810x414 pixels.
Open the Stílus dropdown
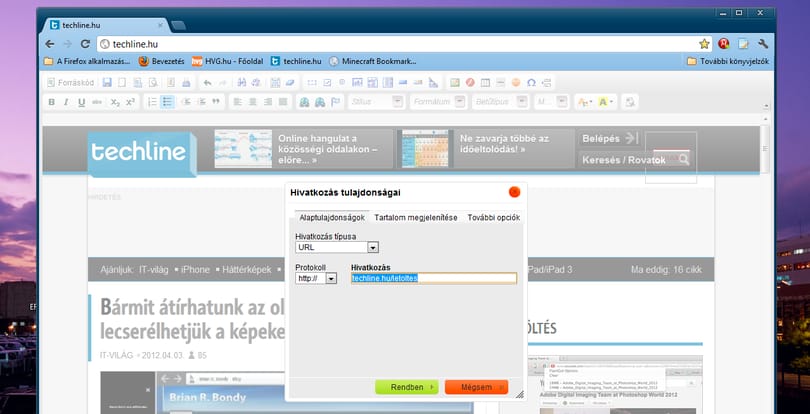point(376,102)
